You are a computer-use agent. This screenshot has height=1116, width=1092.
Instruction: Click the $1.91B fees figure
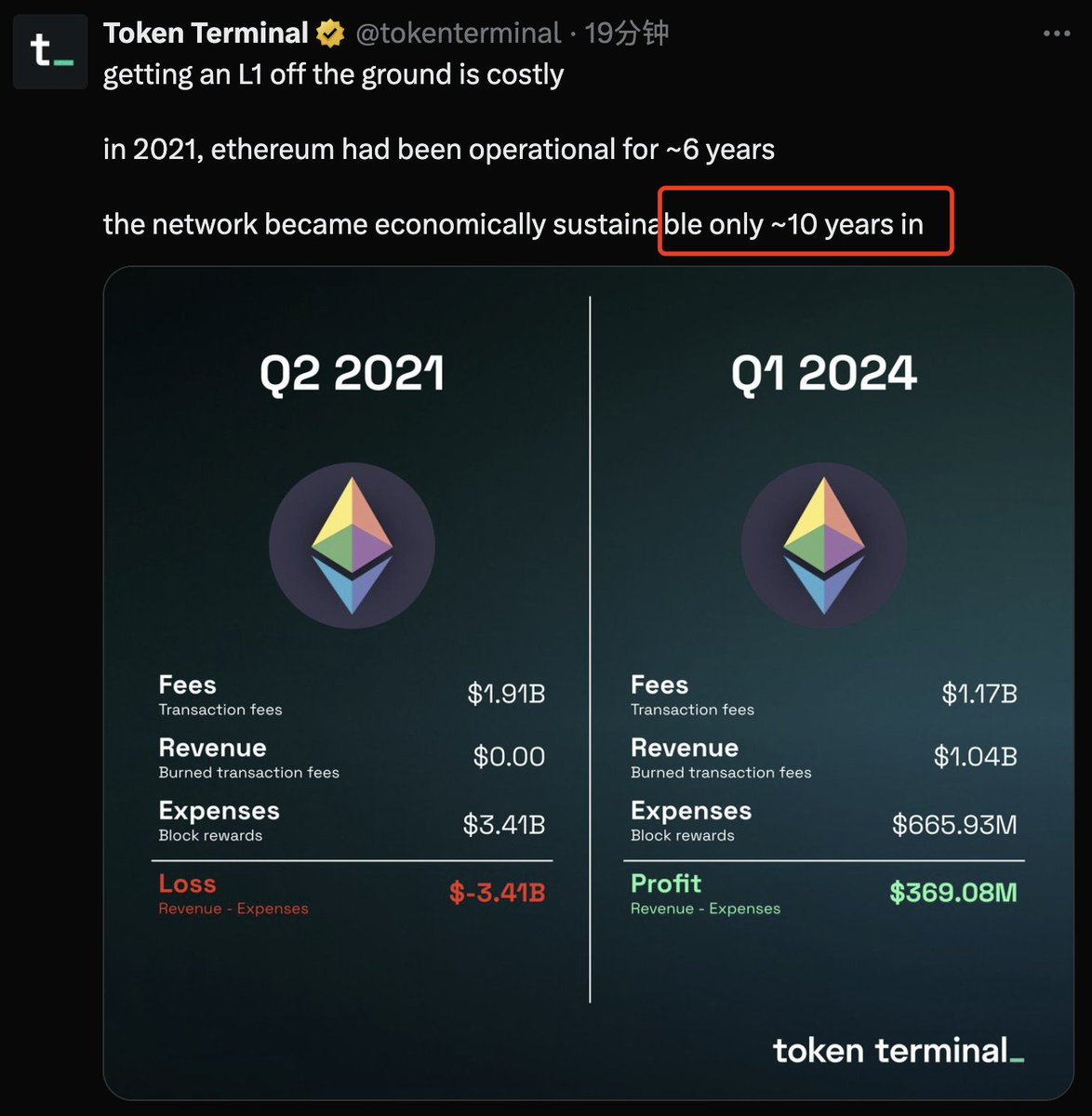(506, 694)
